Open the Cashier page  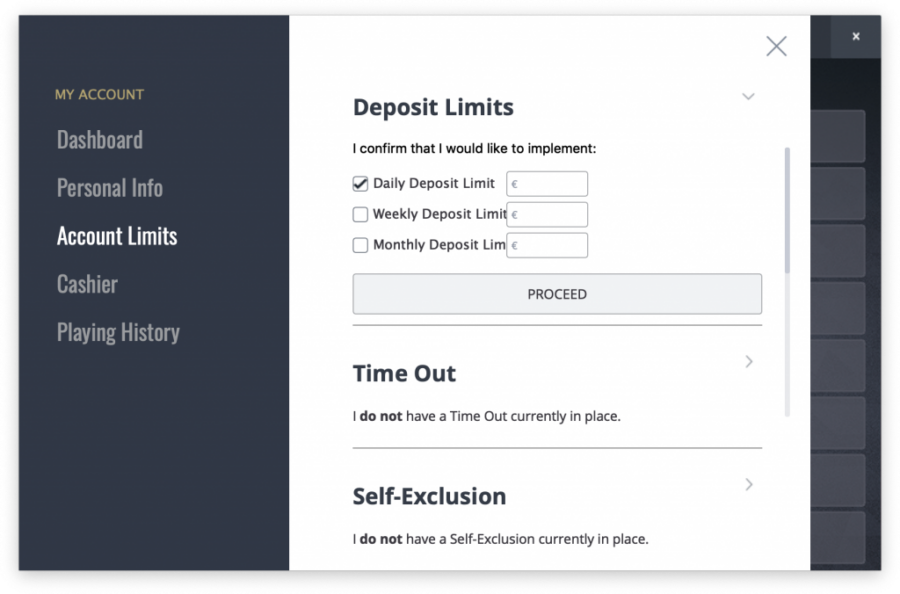point(87,284)
